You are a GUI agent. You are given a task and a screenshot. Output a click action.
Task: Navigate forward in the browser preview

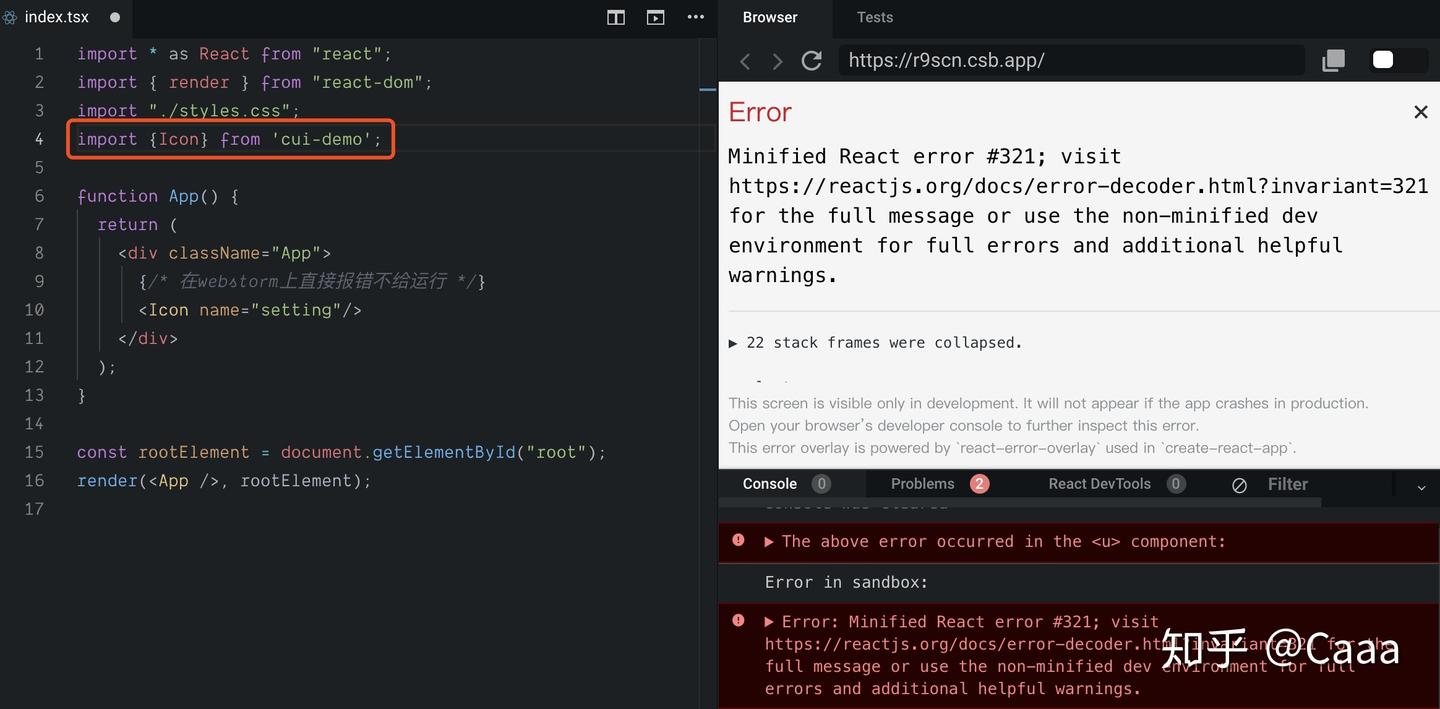[x=777, y=61]
